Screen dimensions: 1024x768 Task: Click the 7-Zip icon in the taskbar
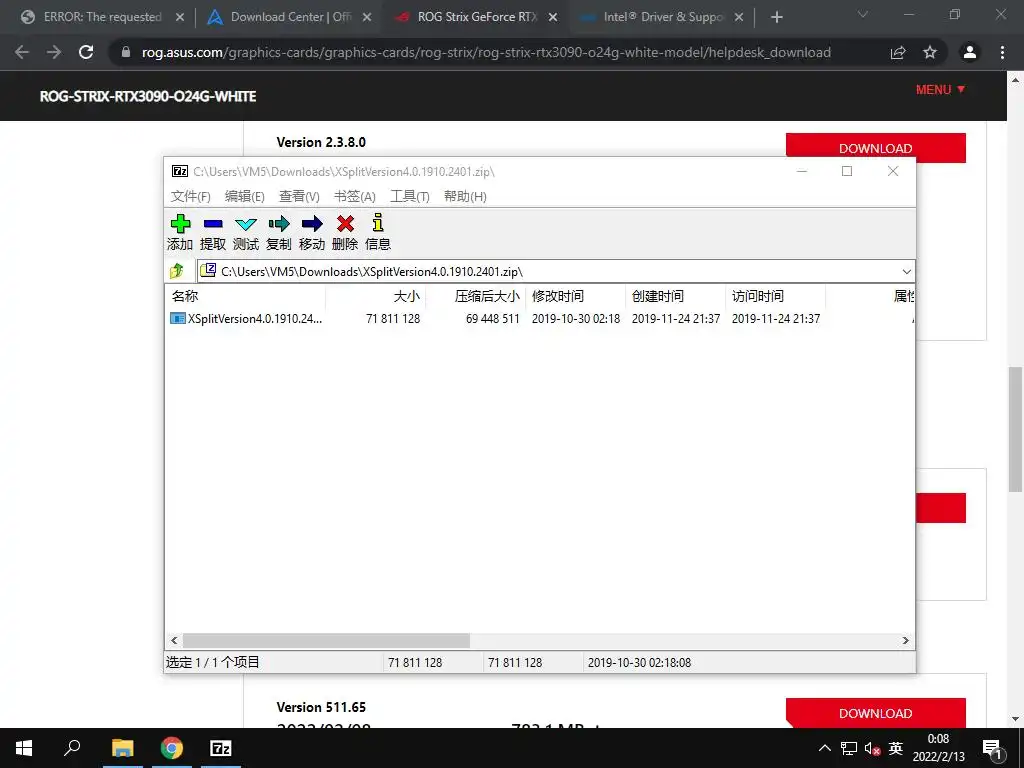(221, 748)
